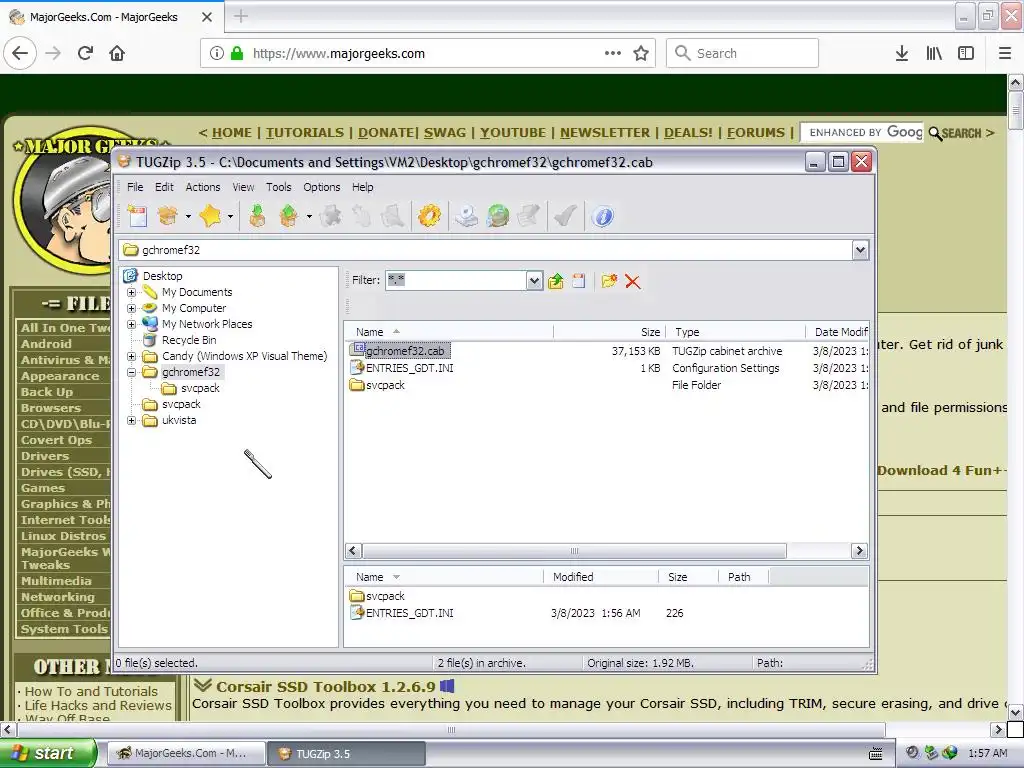The image size is (1024, 768).
Task: Select gchromef32.cab in file list
Action: click(x=404, y=351)
